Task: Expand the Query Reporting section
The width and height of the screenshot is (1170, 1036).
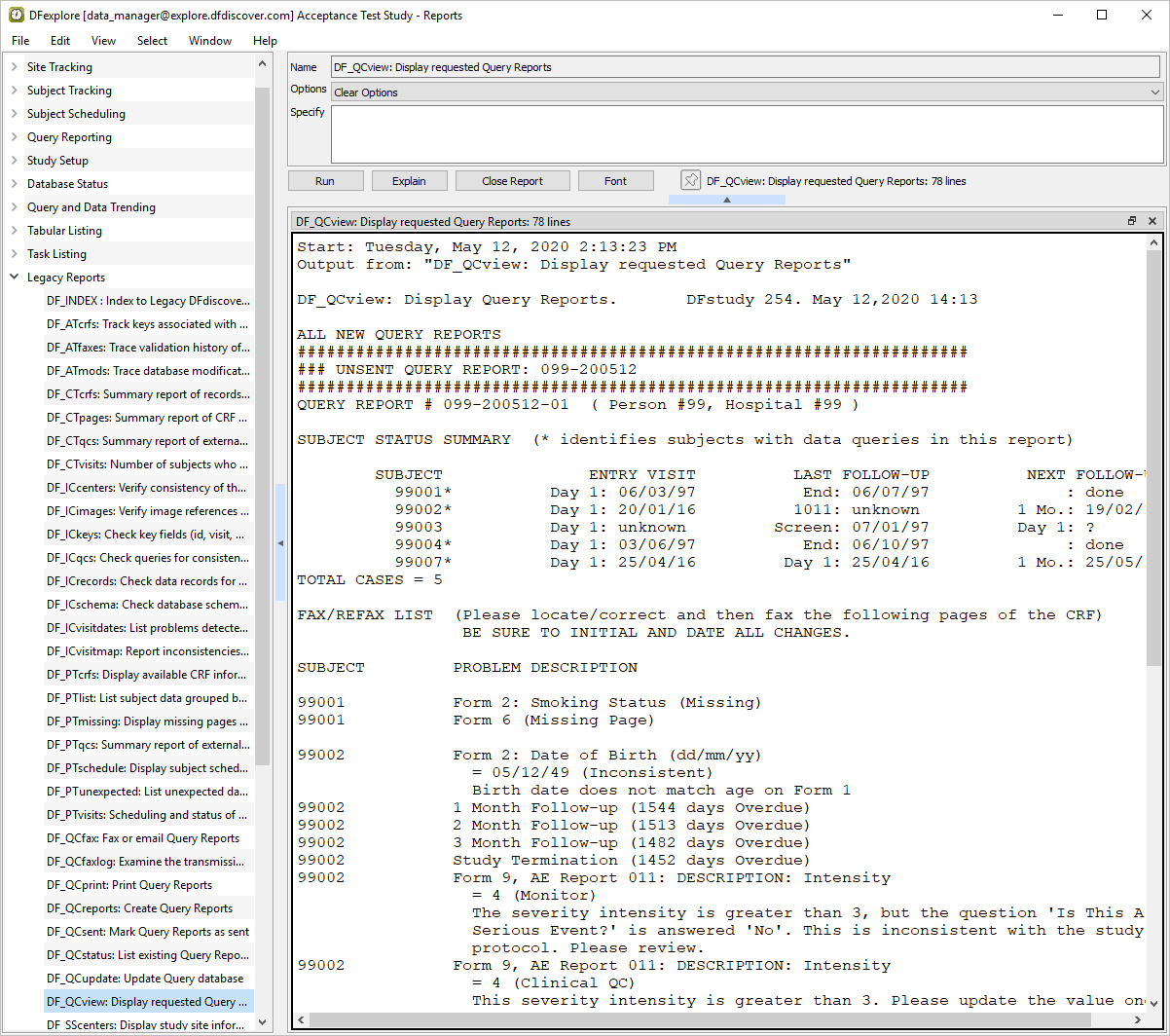Action: coord(15,137)
